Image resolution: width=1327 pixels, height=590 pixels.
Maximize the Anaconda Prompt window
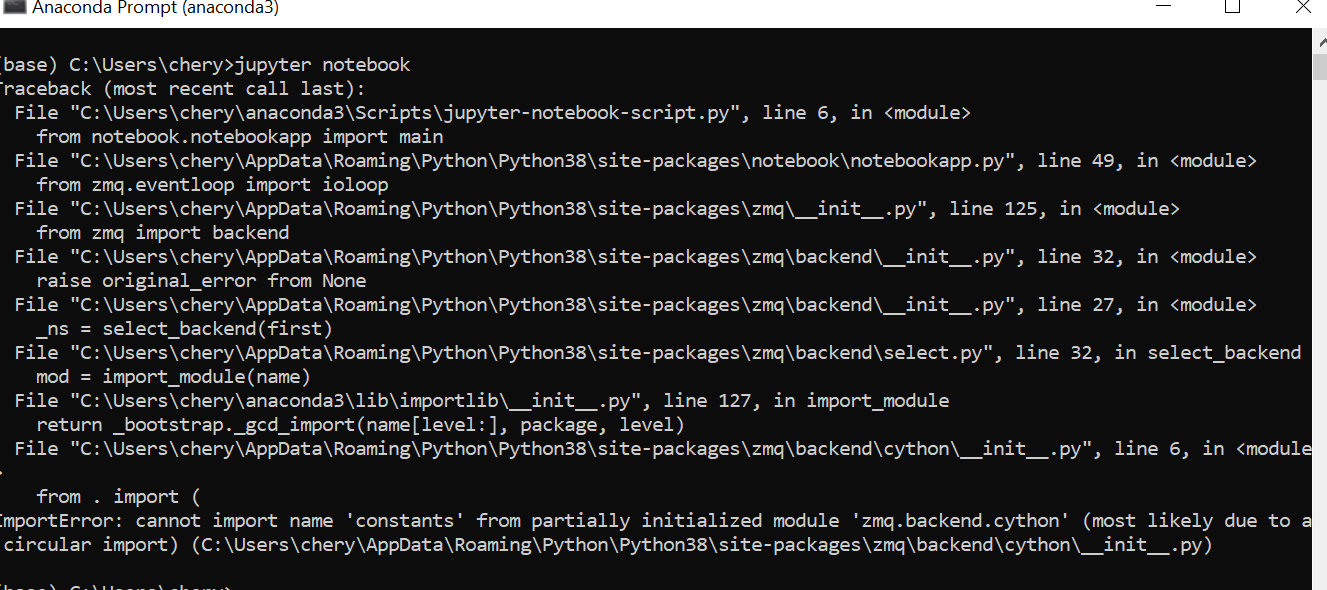coord(1232,8)
